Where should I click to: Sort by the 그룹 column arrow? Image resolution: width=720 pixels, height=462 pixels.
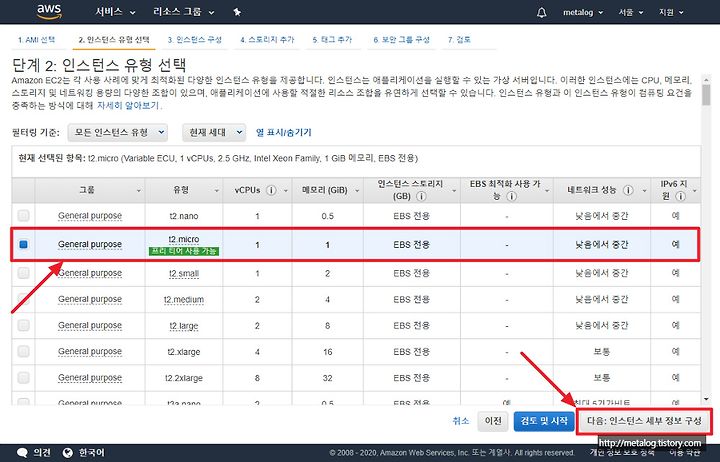tap(138, 191)
